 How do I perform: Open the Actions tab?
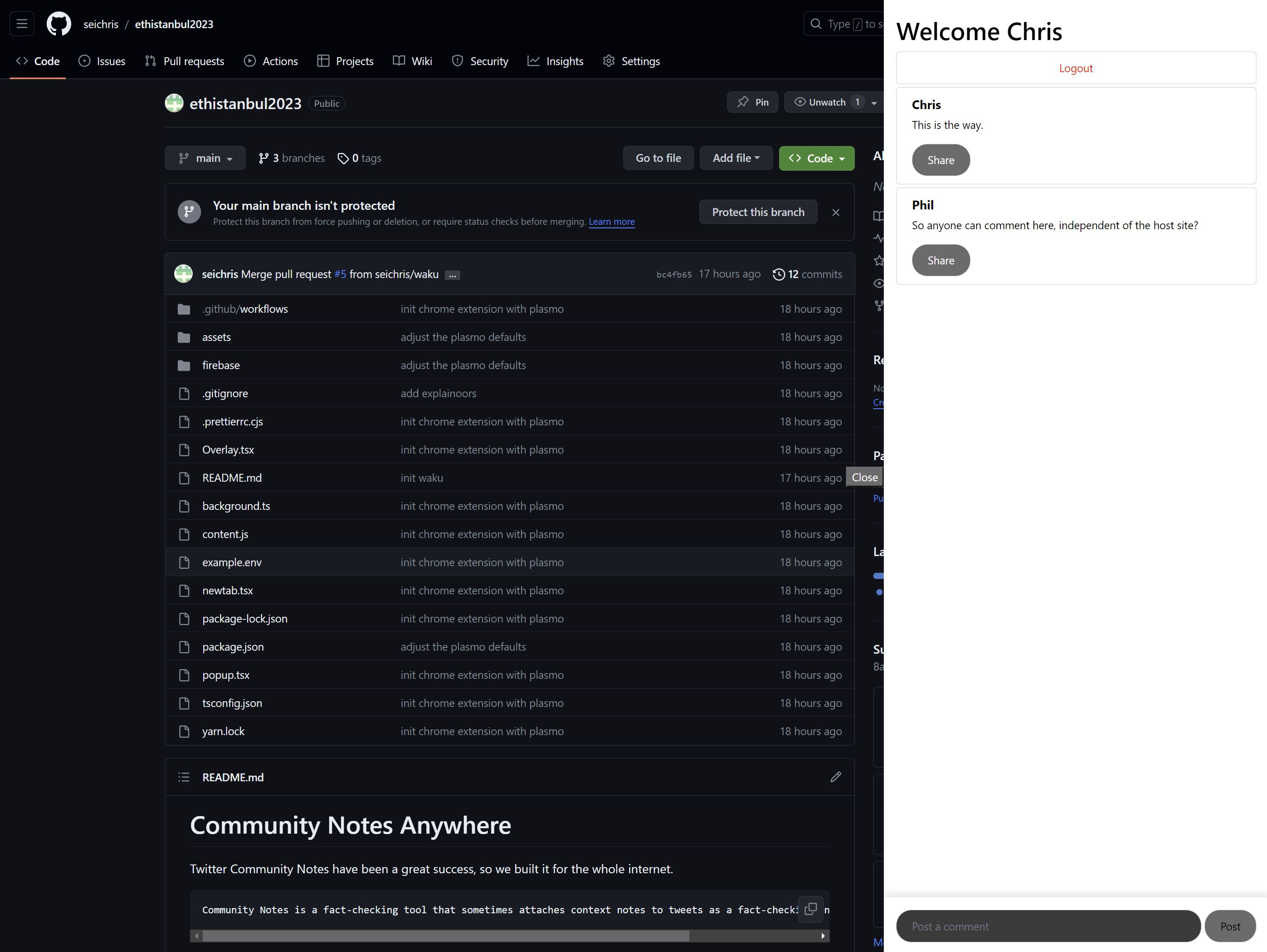click(x=271, y=61)
